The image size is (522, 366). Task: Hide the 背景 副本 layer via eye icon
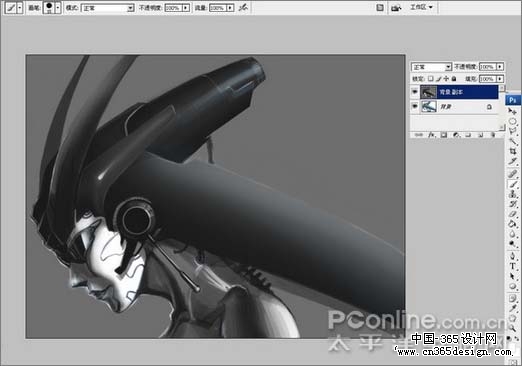pos(415,92)
